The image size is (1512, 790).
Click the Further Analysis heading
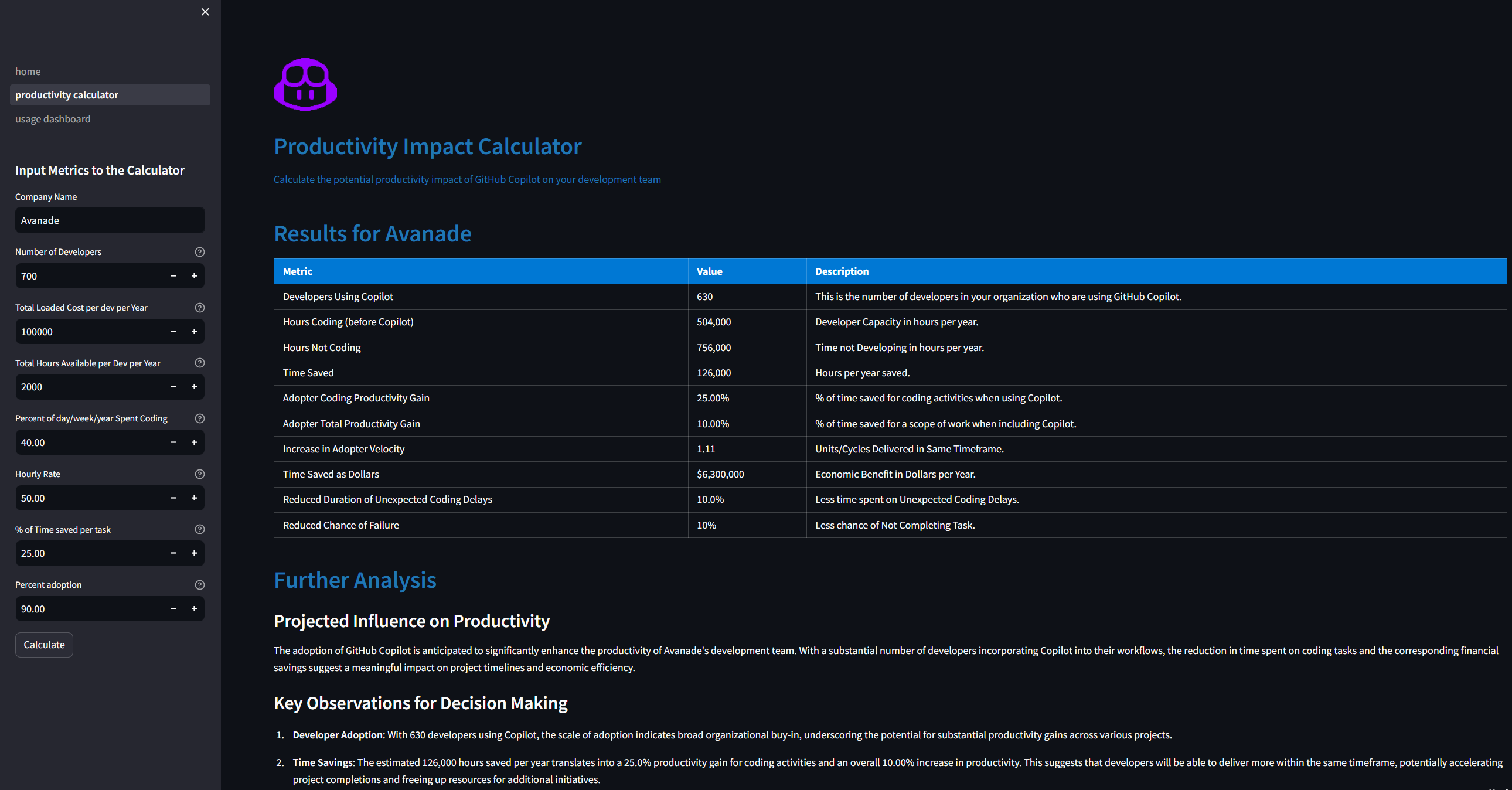click(355, 580)
